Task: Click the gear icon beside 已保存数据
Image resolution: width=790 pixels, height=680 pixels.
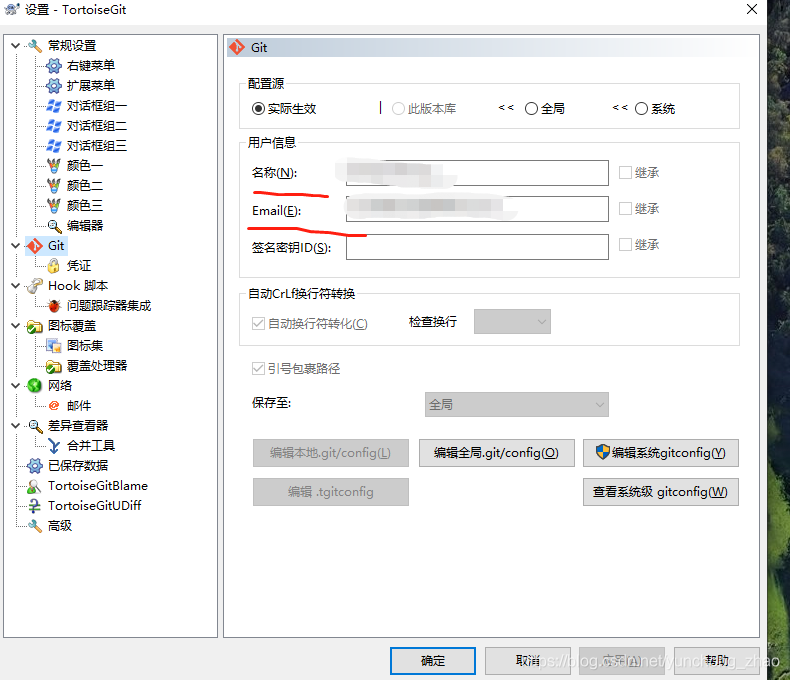Action: pos(35,465)
